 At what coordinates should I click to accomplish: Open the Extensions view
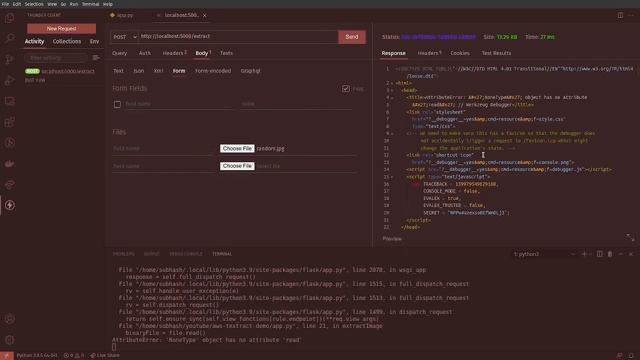pos(10,122)
